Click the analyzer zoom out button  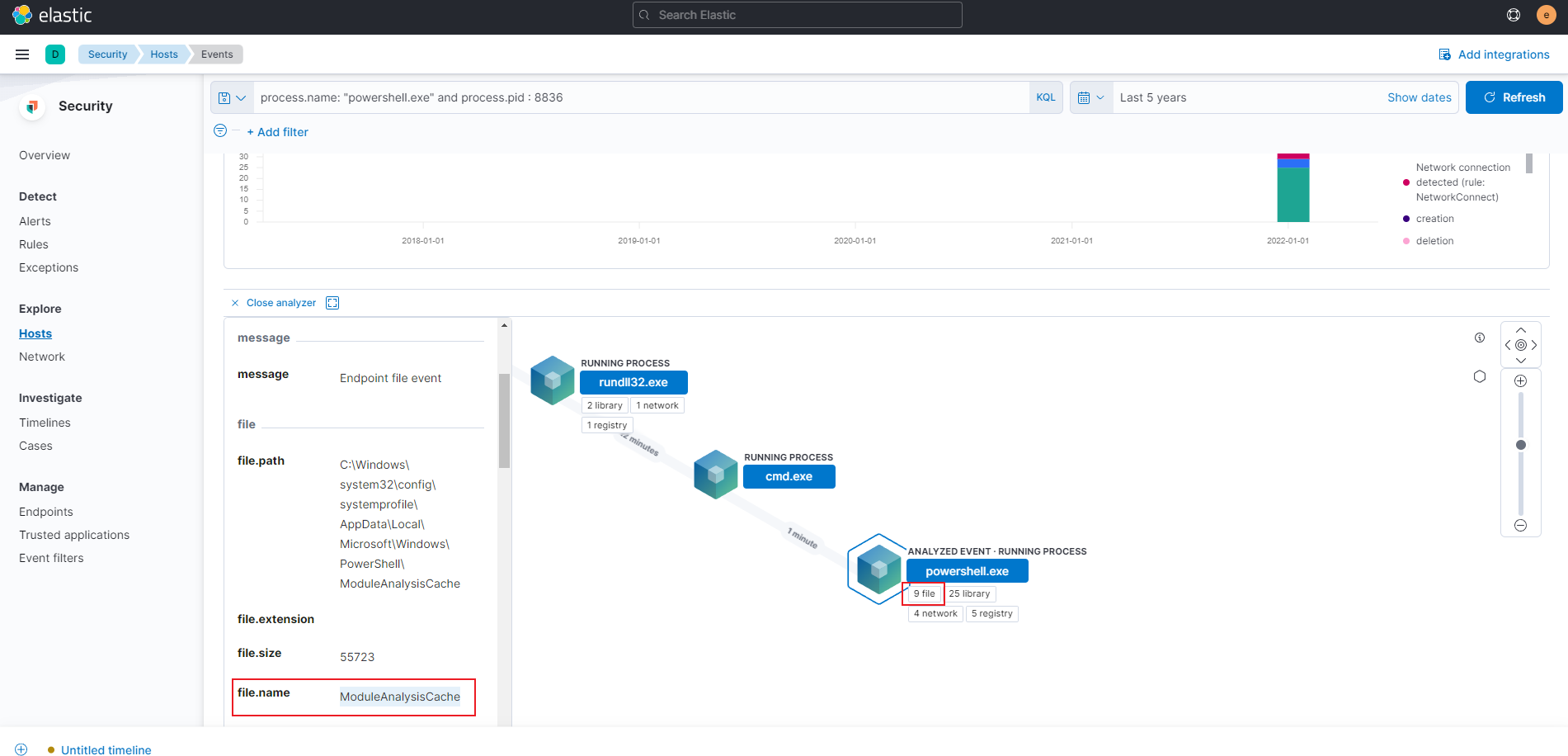(x=1520, y=526)
